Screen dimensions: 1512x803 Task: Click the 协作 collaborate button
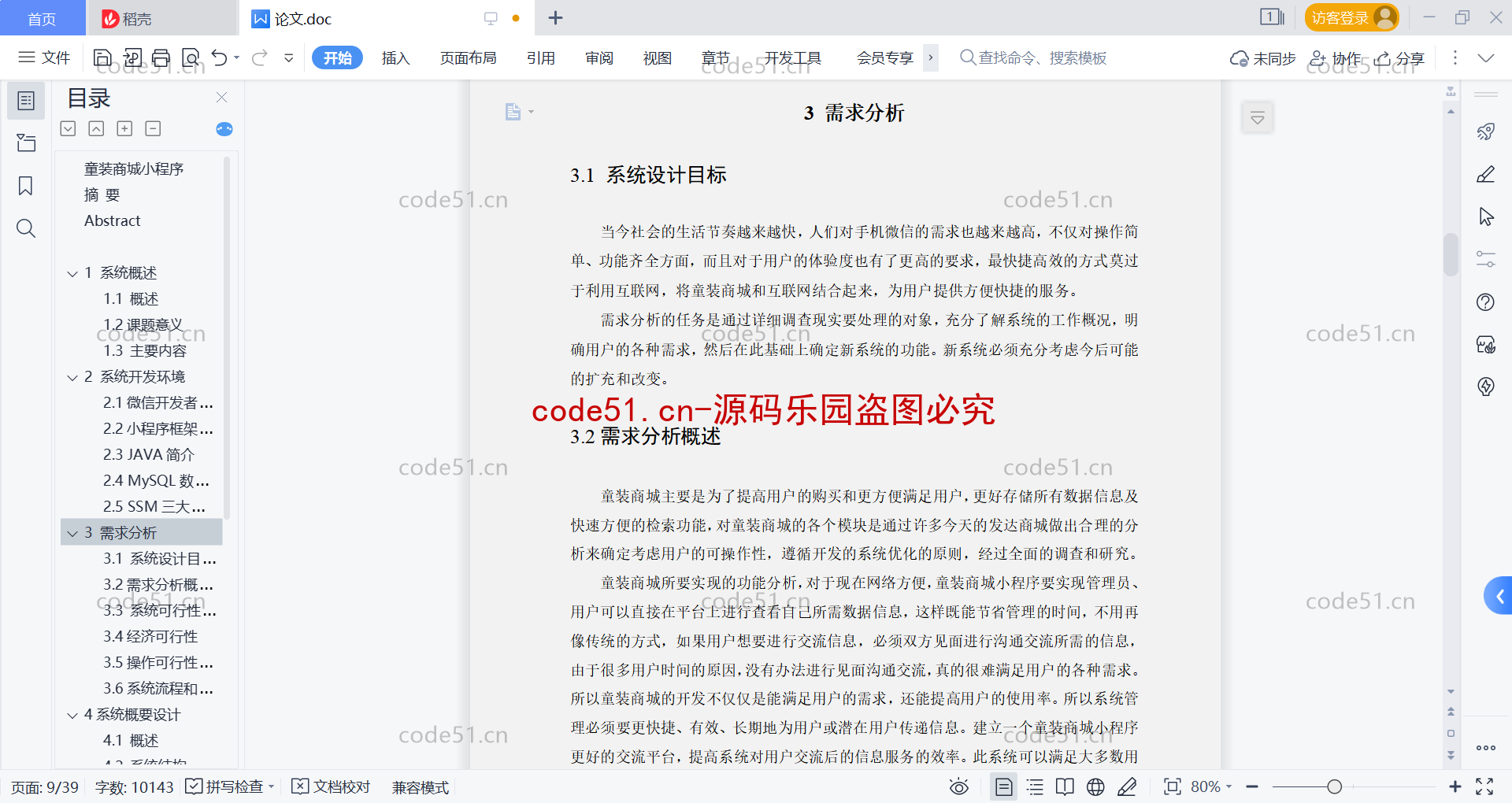(x=1335, y=58)
